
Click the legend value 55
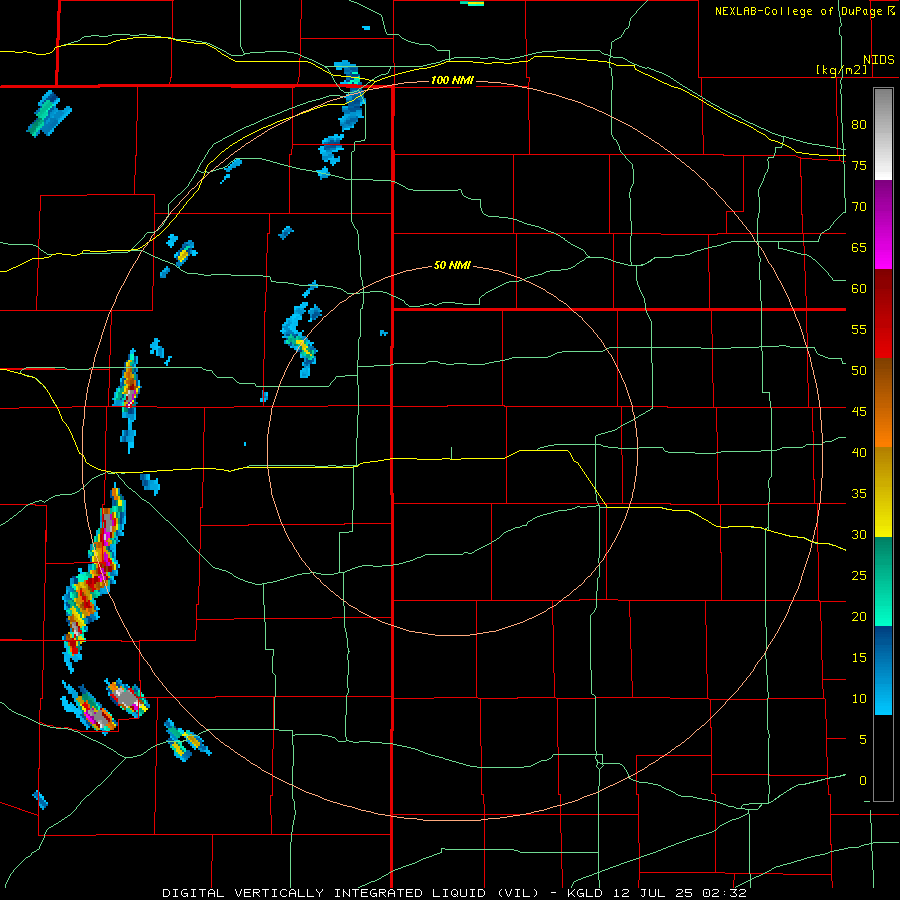[x=859, y=329]
